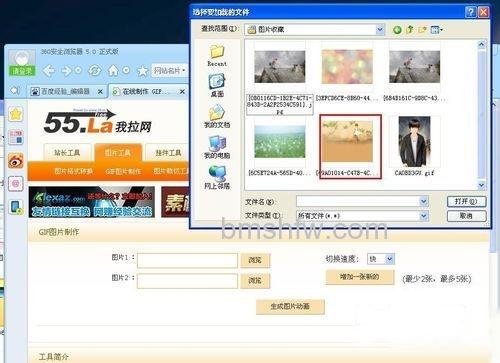The width and height of the screenshot is (500, 363).
Task: Select the 站长工具 navigation tab
Action: click(67, 153)
